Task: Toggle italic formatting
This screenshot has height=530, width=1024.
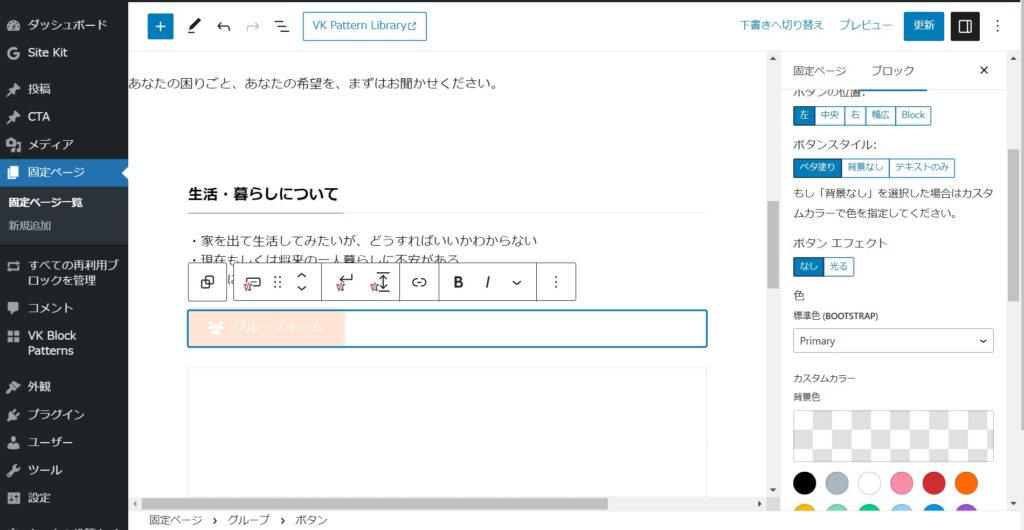Action: coord(487,282)
